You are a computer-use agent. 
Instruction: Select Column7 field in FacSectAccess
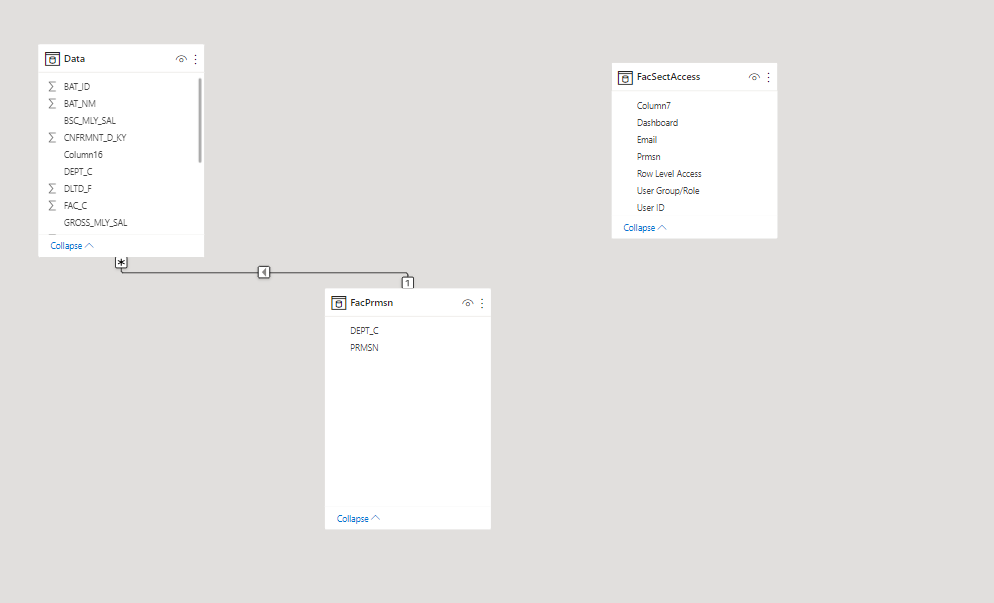point(654,106)
